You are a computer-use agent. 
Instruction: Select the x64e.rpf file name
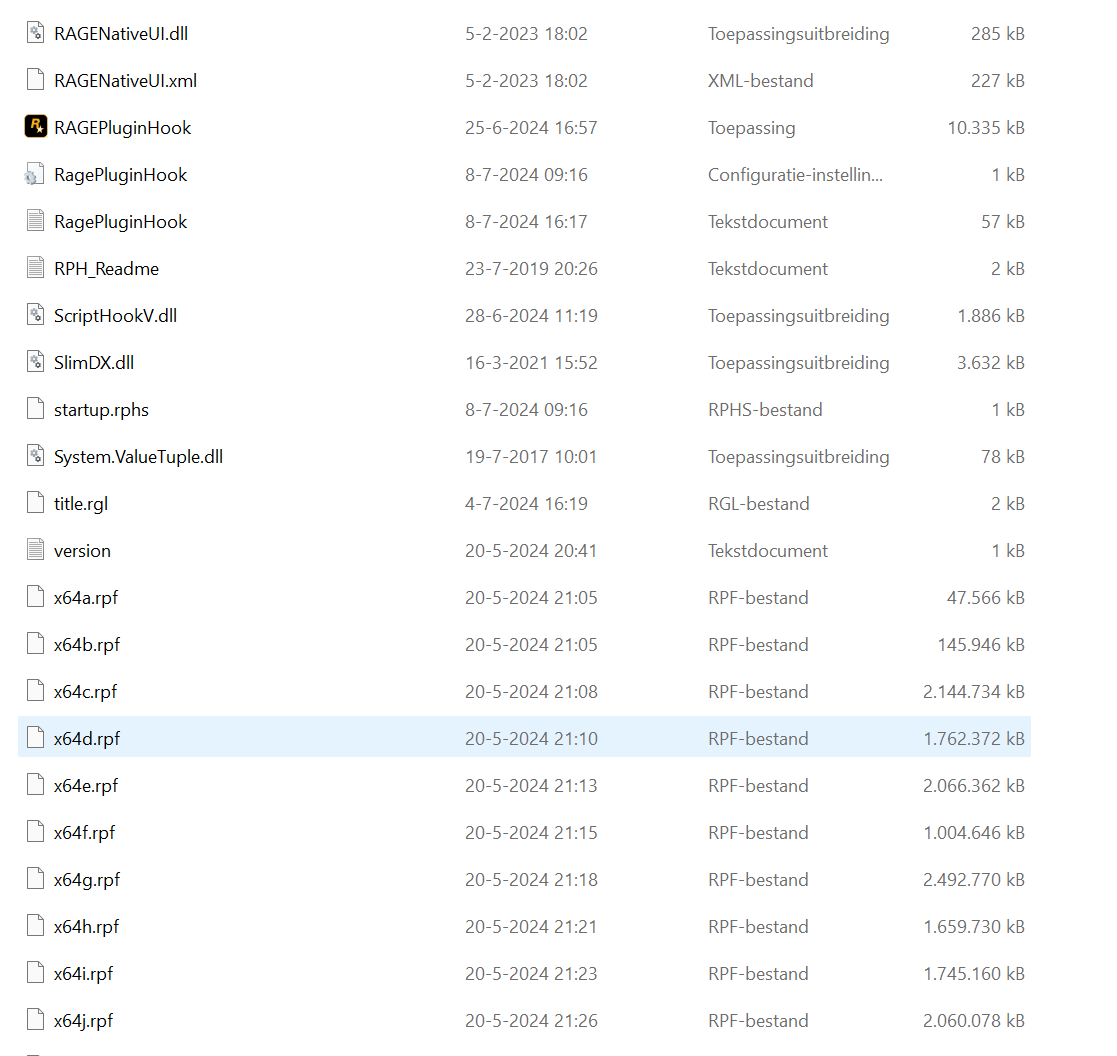pyautogui.click(x=86, y=787)
